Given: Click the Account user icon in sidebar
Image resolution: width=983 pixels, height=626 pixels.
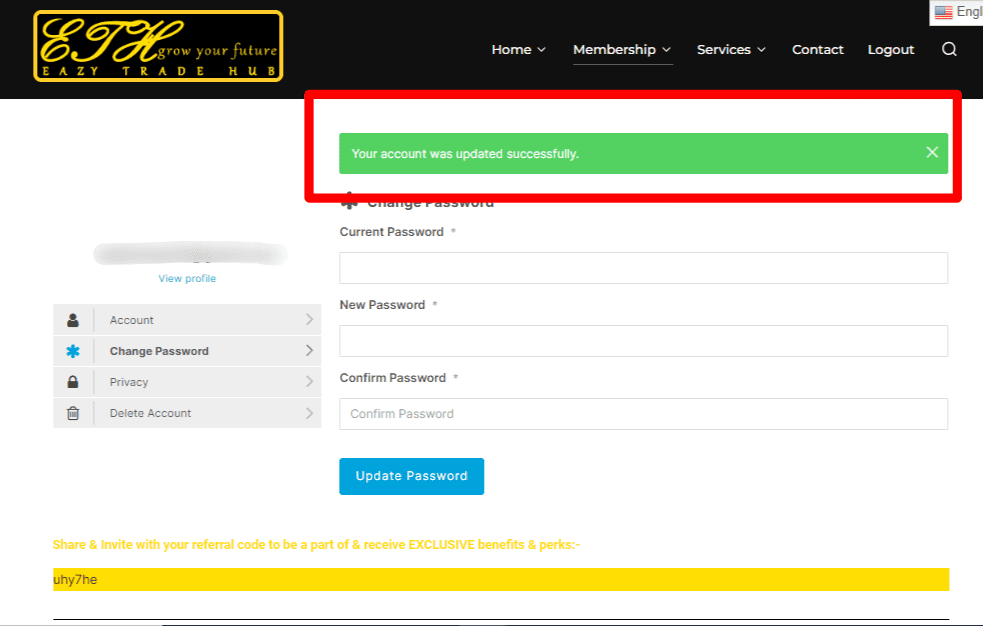Looking at the screenshot, I should tap(73, 320).
